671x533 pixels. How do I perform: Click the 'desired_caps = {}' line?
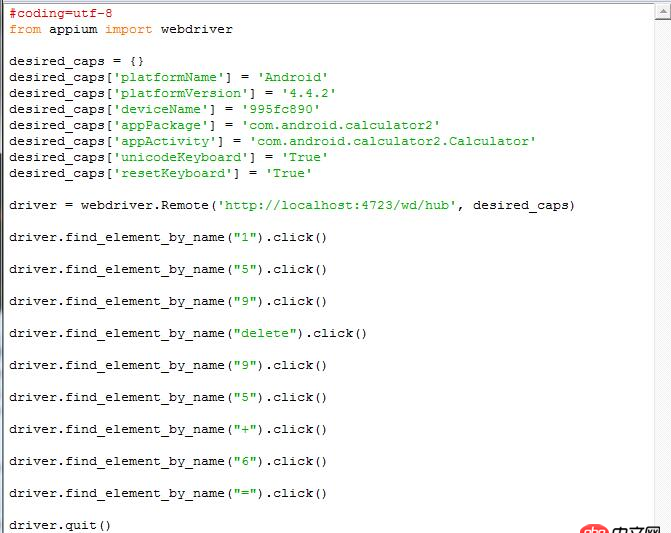tap(76, 62)
